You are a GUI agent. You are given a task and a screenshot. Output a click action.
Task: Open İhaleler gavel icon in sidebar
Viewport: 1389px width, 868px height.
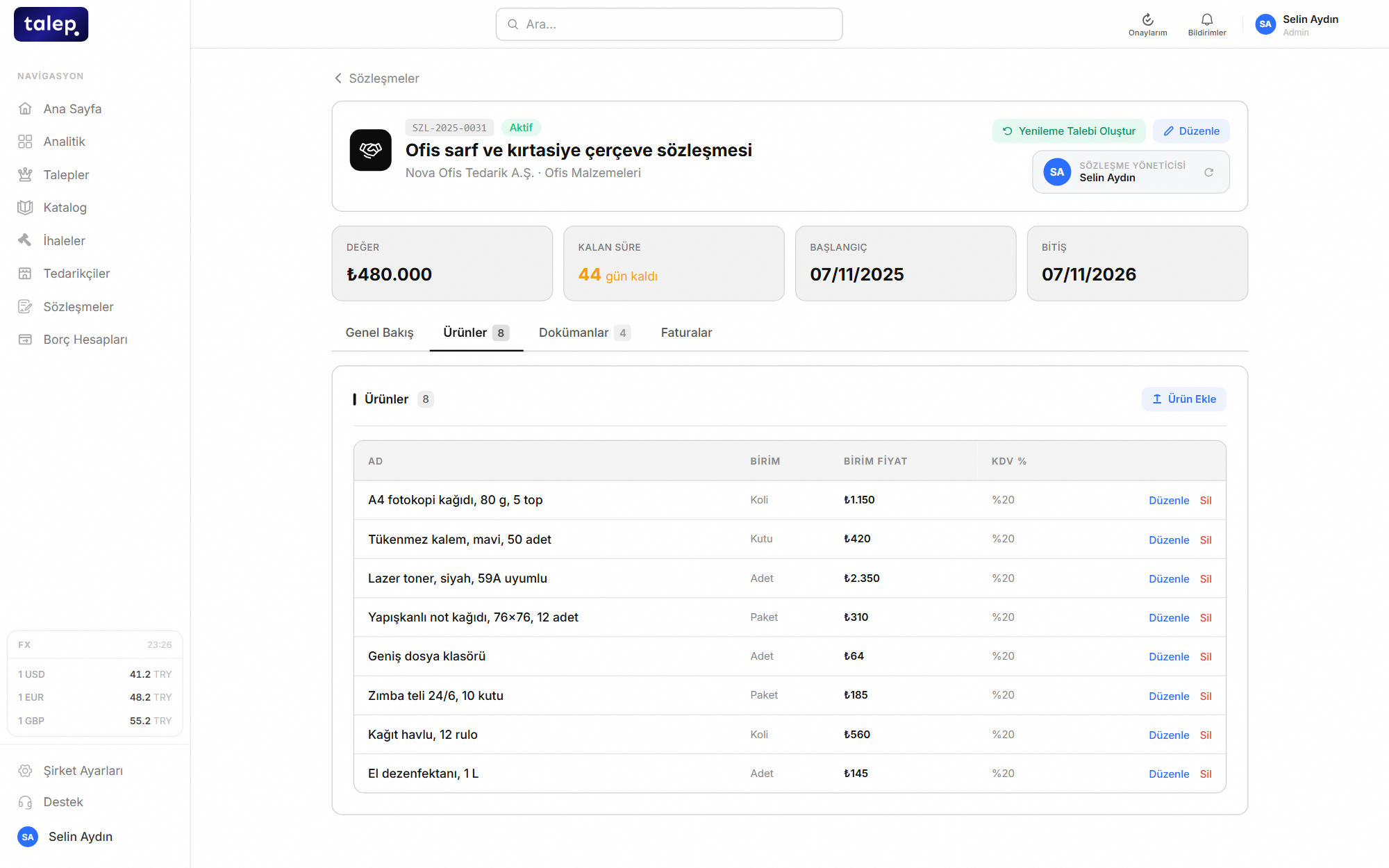[25, 240]
